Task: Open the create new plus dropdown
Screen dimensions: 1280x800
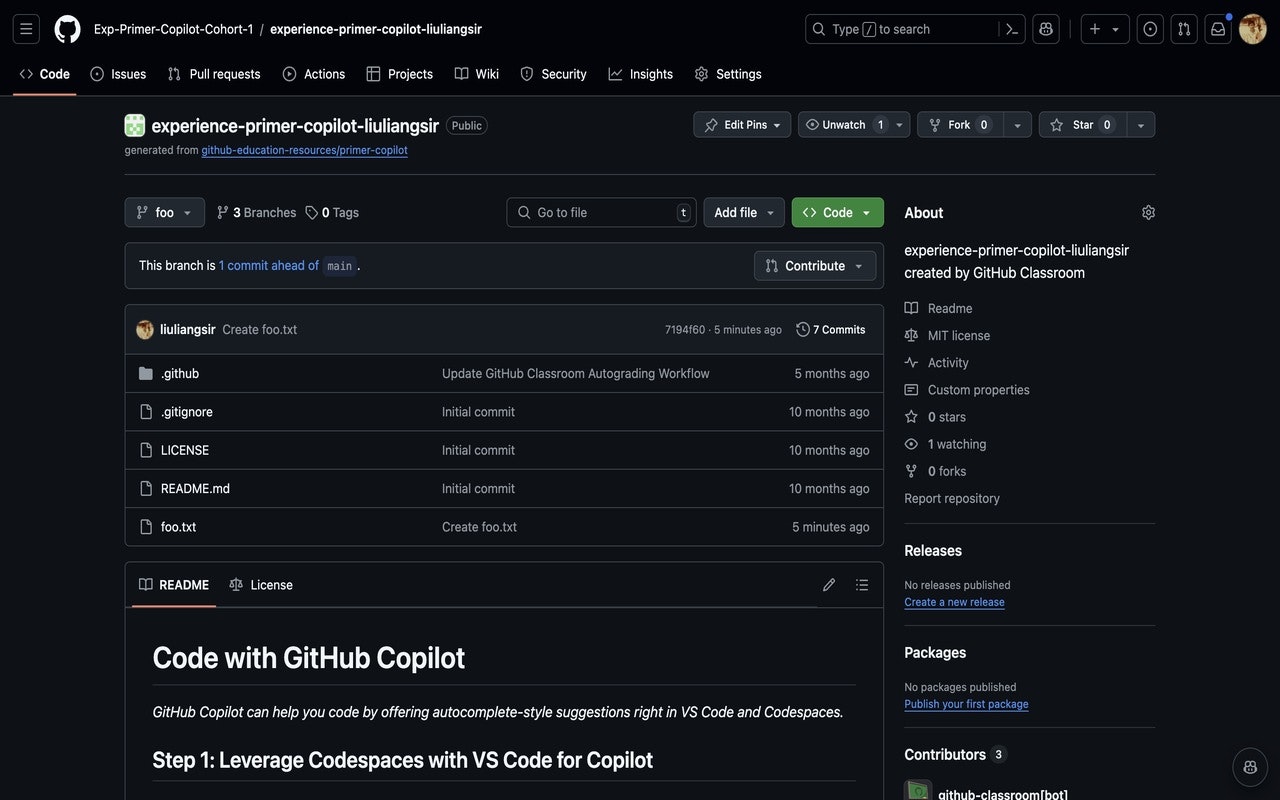Action: pyautogui.click(x=1105, y=29)
